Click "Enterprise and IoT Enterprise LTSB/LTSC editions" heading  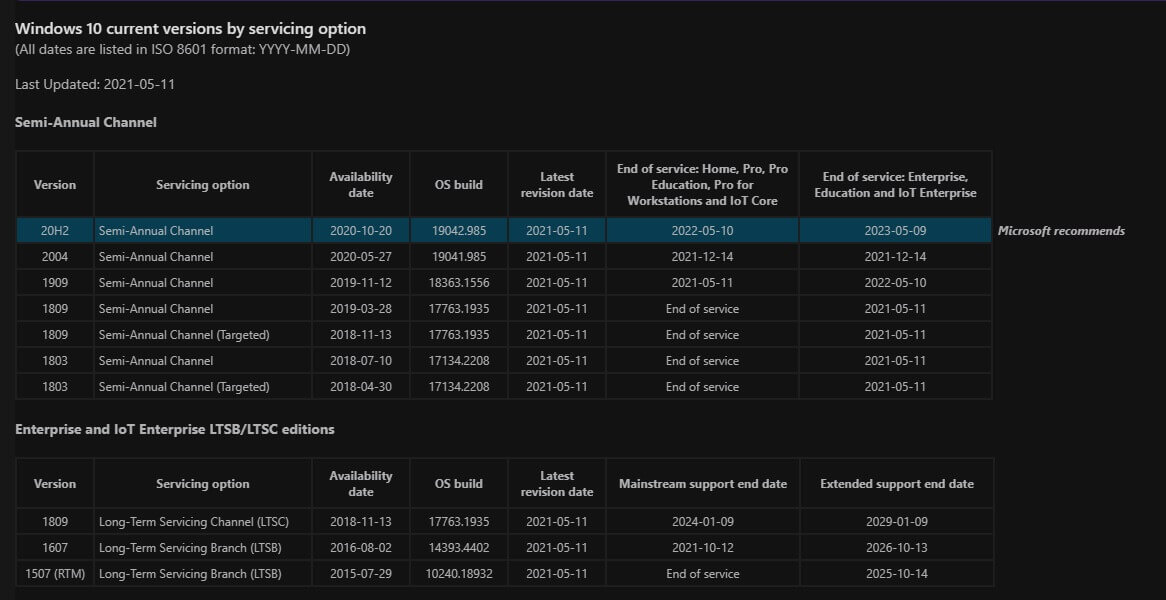(175, 430)
